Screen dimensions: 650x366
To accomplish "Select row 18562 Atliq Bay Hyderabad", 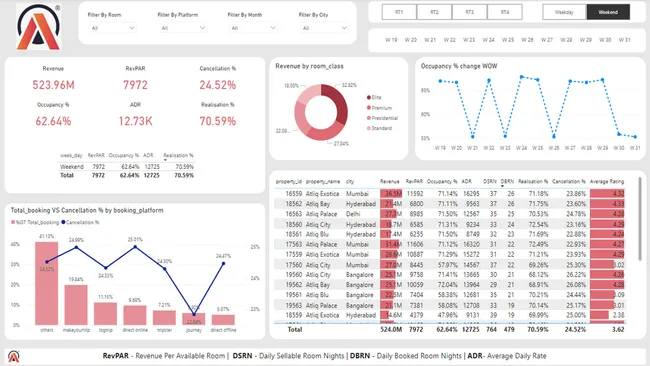I will [450, 204].
